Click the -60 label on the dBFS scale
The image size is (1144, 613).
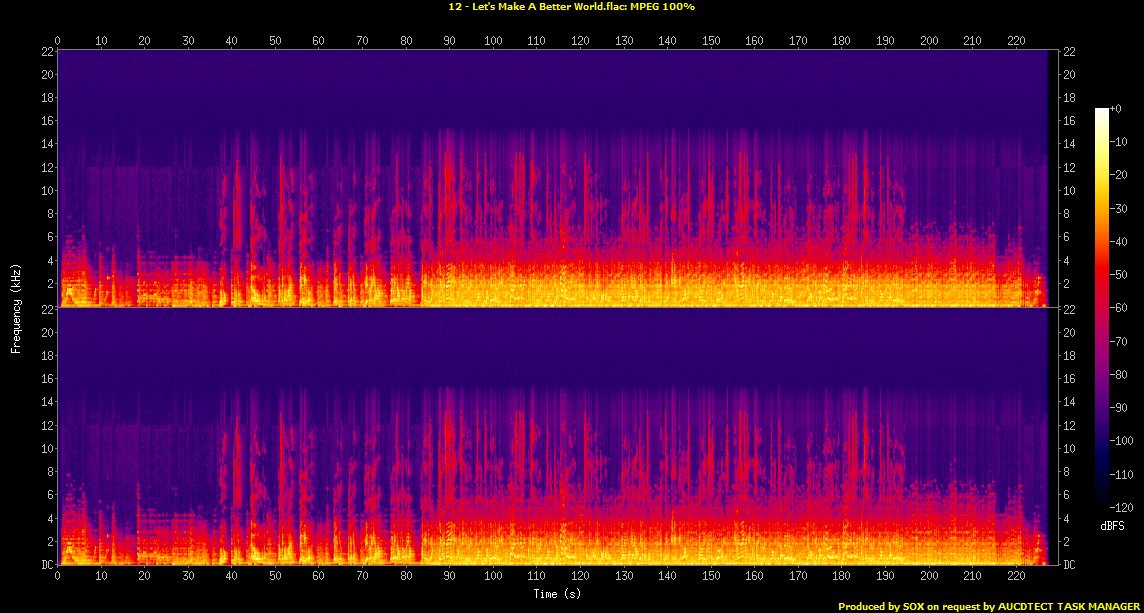point(1122,310)
